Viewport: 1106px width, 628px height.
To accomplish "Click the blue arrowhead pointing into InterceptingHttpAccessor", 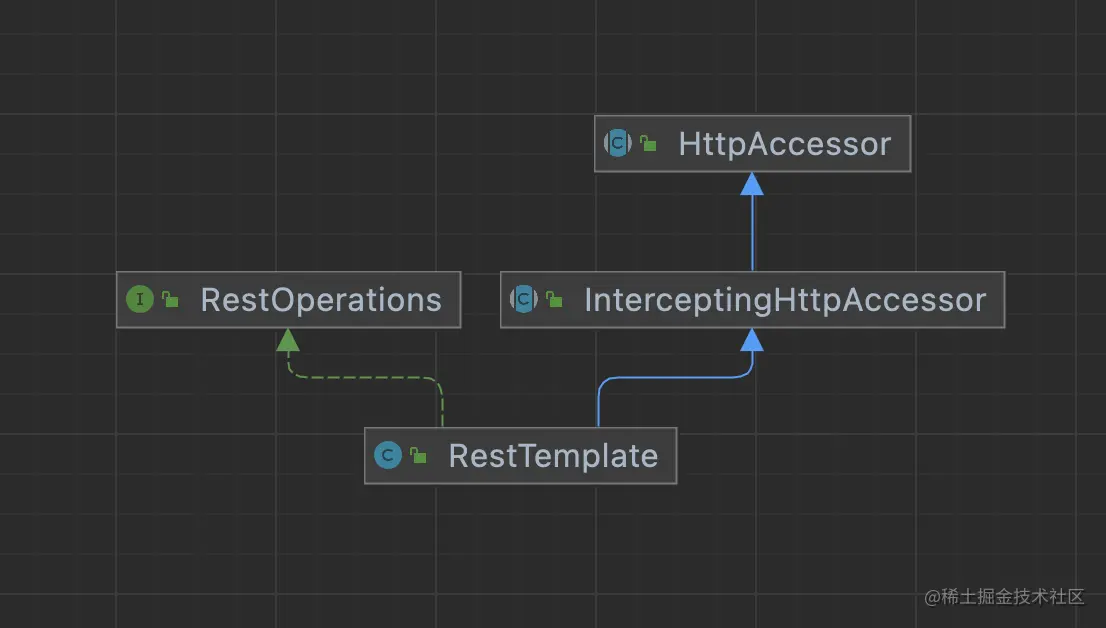I will point(752,340).
